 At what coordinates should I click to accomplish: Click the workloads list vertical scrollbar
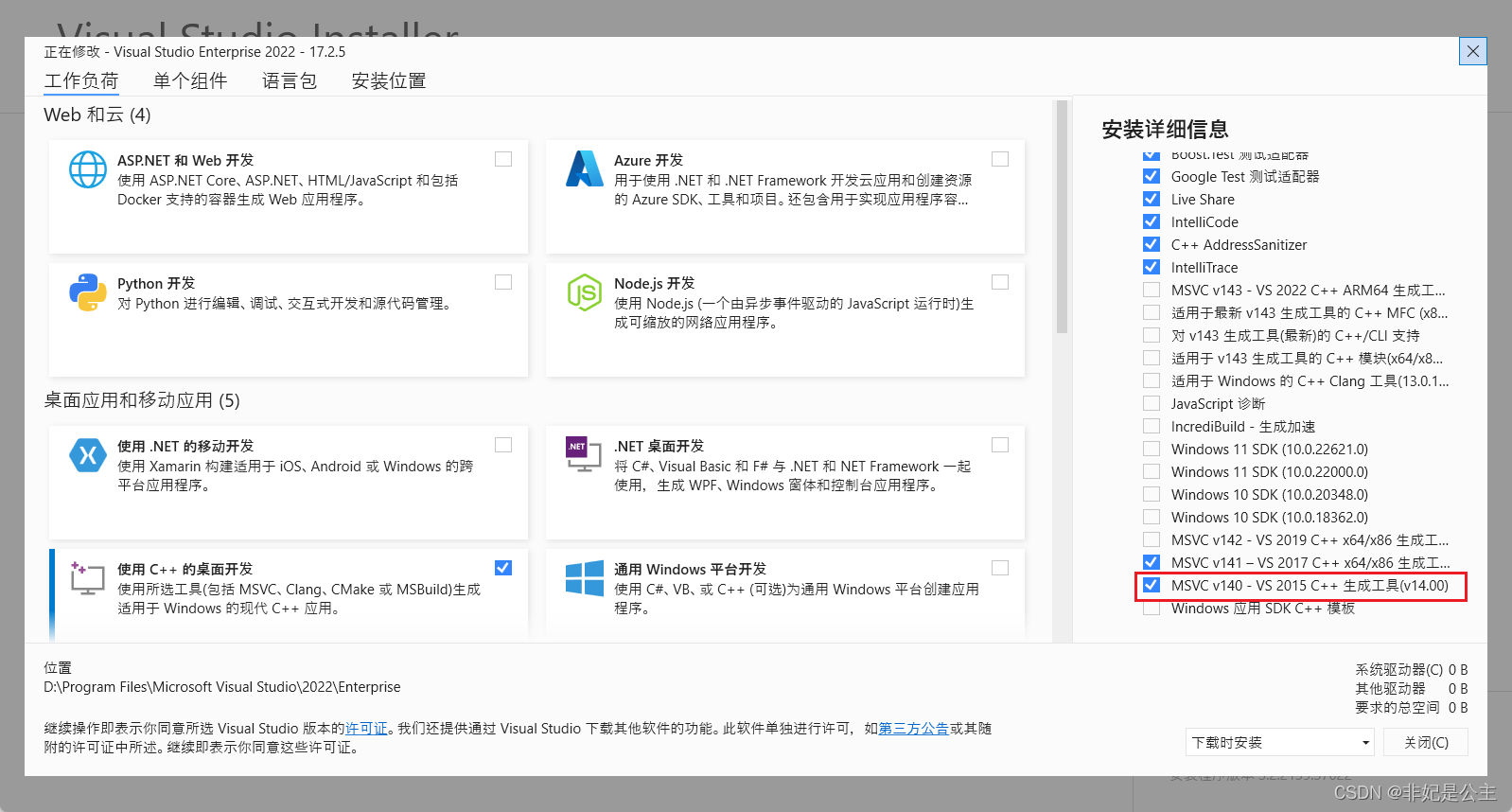pos(1062,218)
